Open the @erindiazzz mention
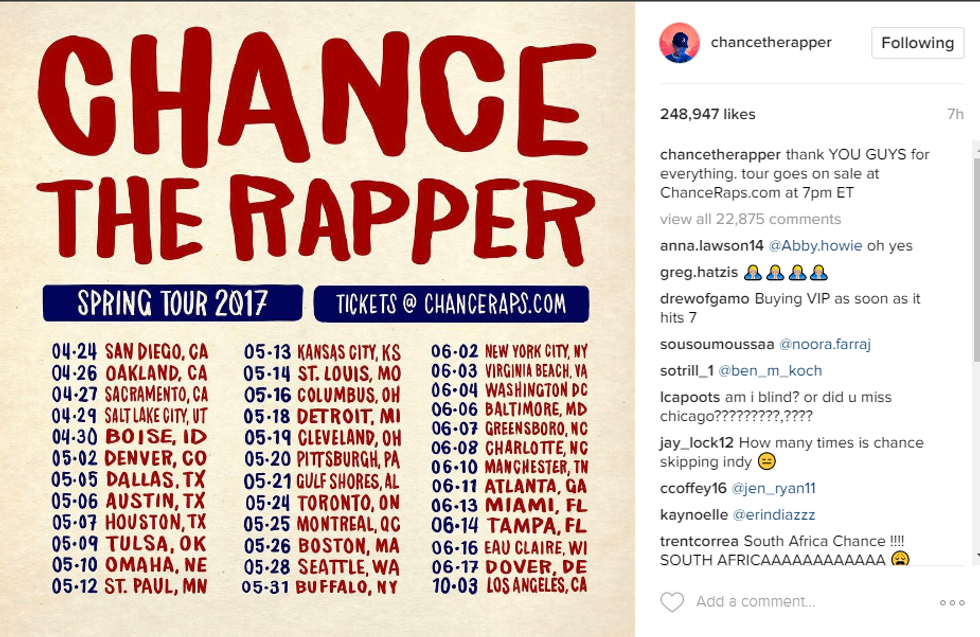 click(x=773, y=514)
